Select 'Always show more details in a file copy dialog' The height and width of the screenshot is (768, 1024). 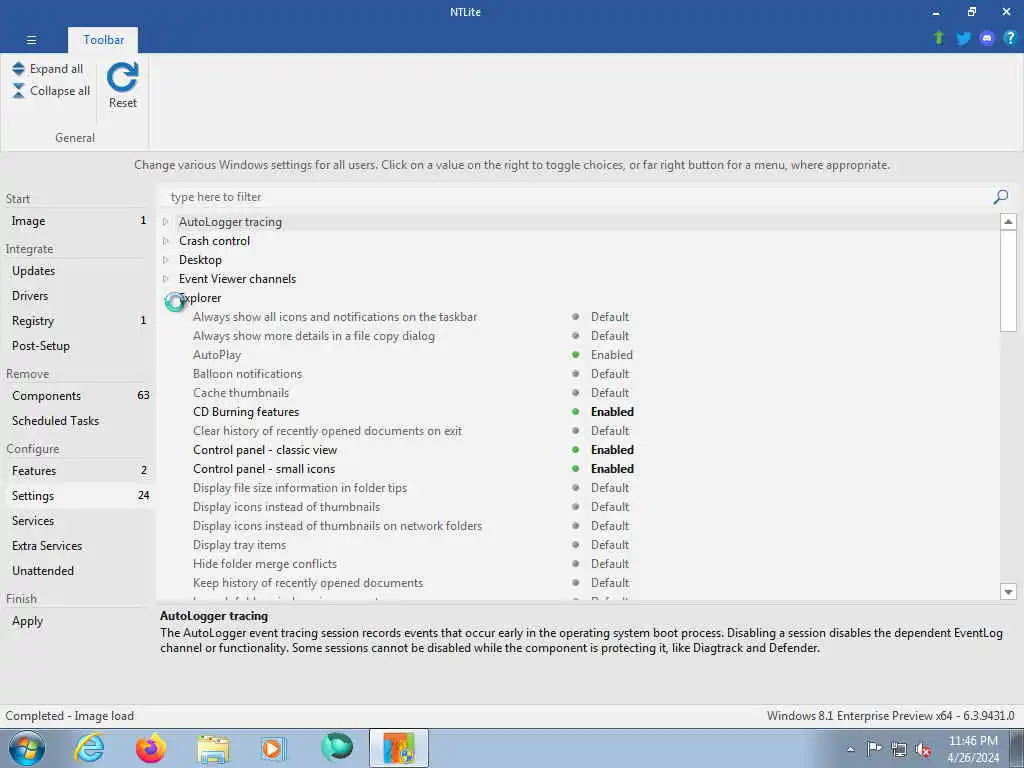point(313,336)
